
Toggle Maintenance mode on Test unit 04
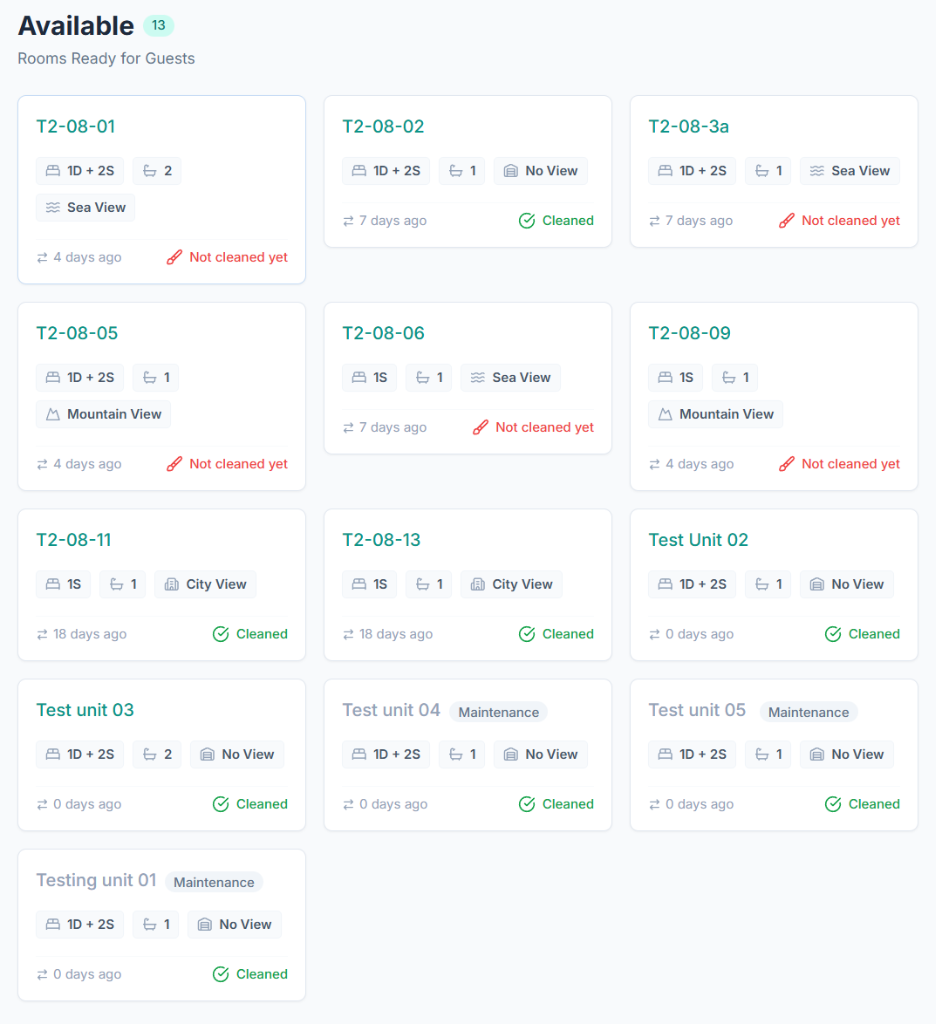pyautogui.click(x=498, y=712)
